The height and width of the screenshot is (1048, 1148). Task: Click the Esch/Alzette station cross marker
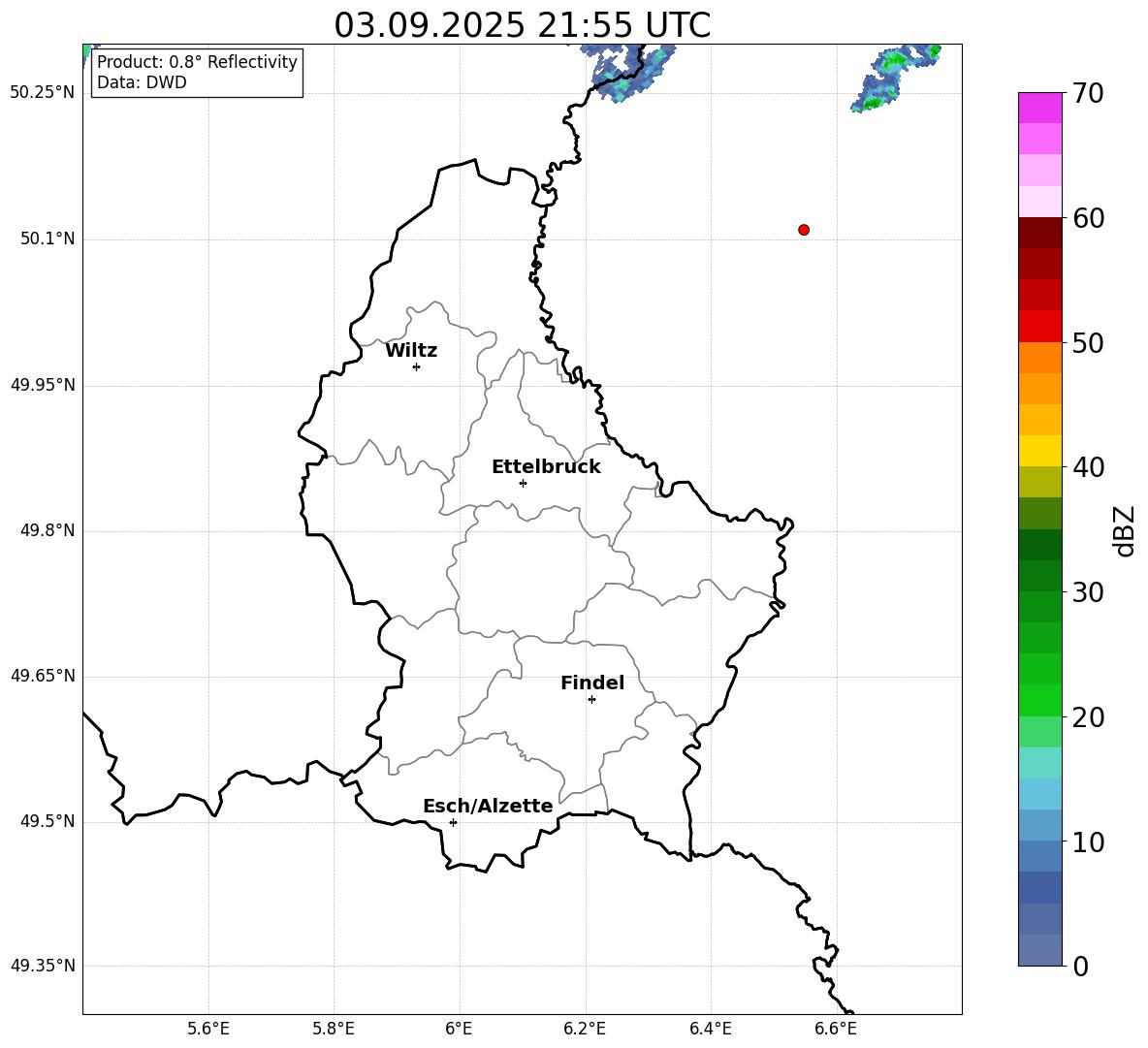point(453,822)
